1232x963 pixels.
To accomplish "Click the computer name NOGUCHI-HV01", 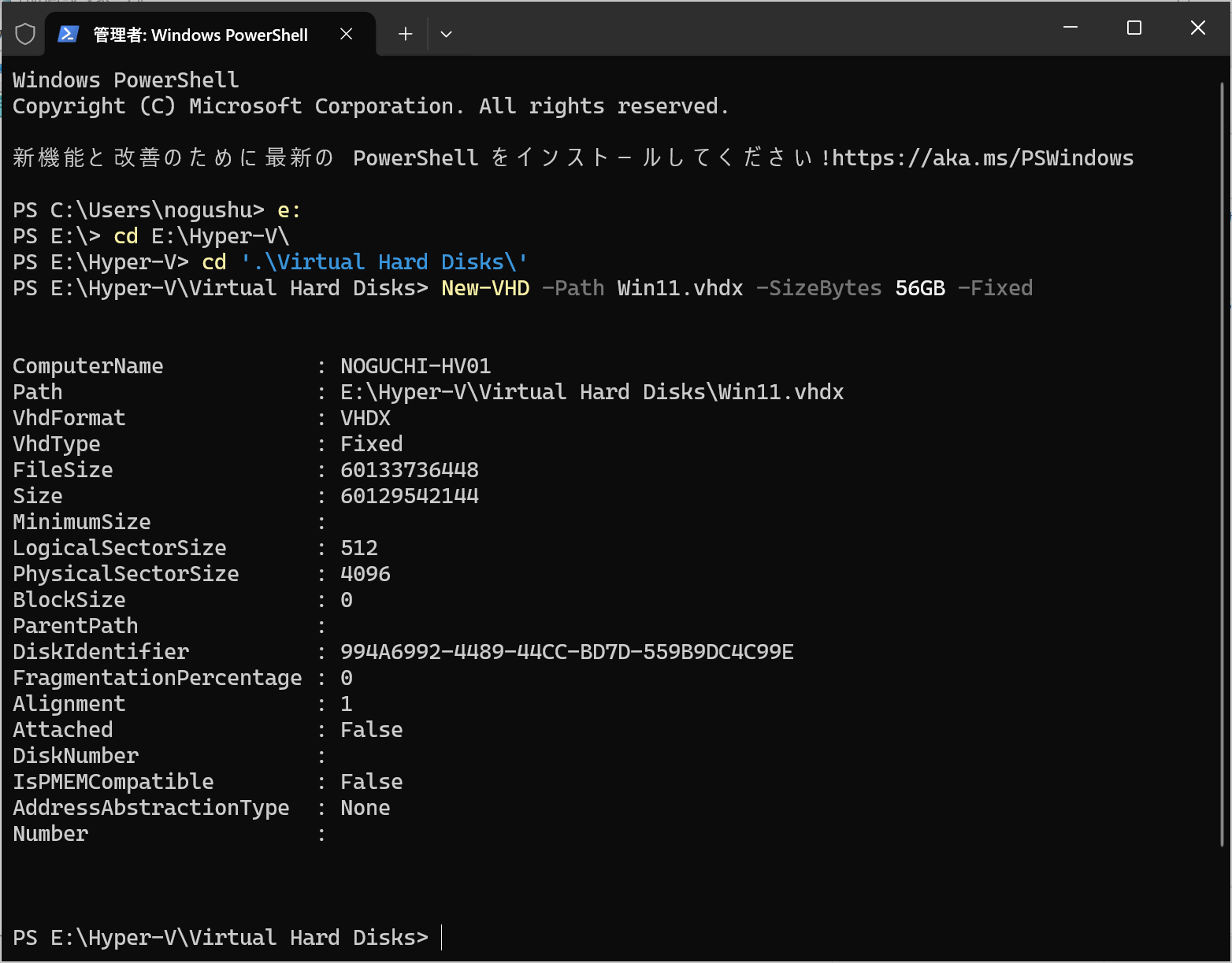I will pyautogui.click(x=416, y=366).
